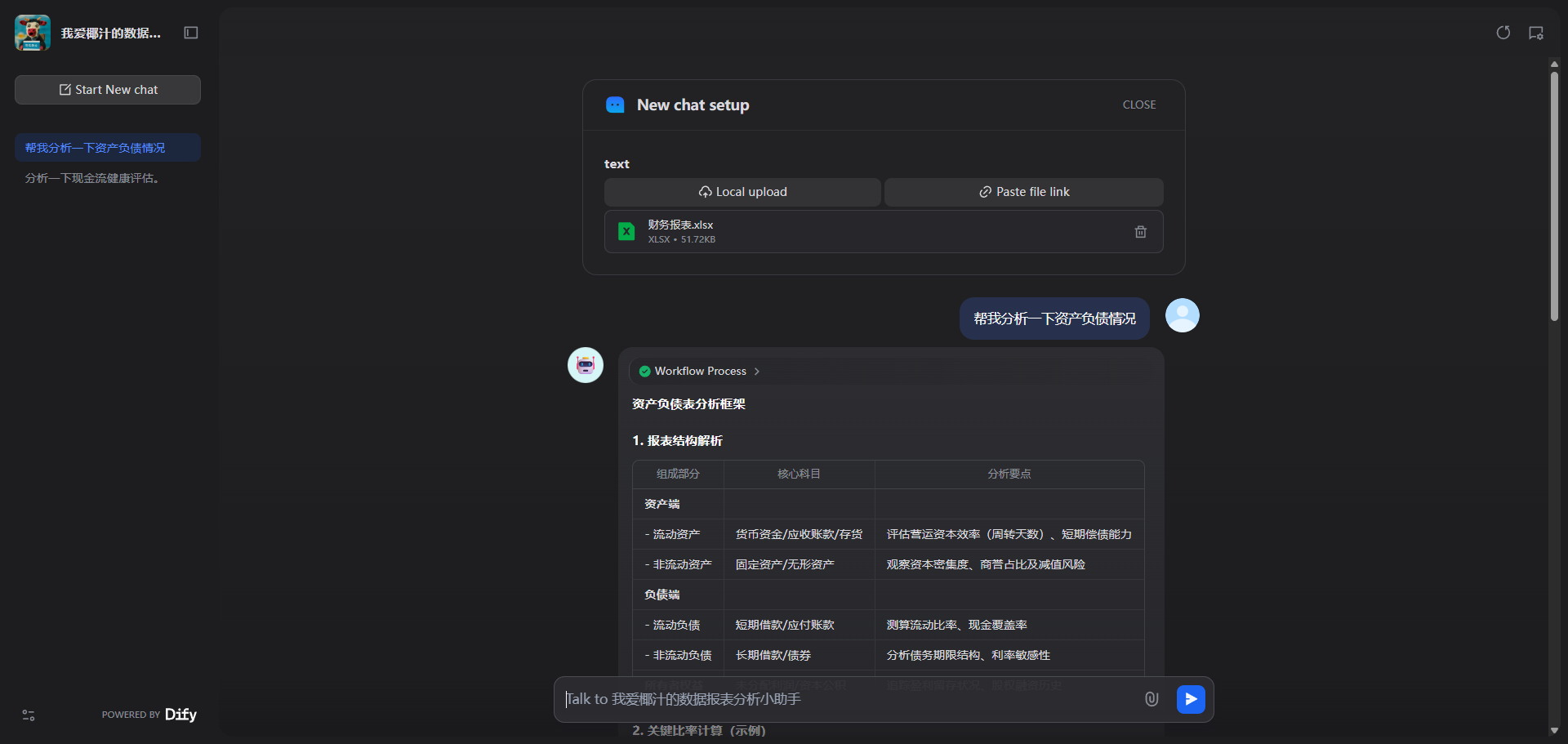Focus the Talk to chat input field
1568x744 pixels.
coord(849,699)
